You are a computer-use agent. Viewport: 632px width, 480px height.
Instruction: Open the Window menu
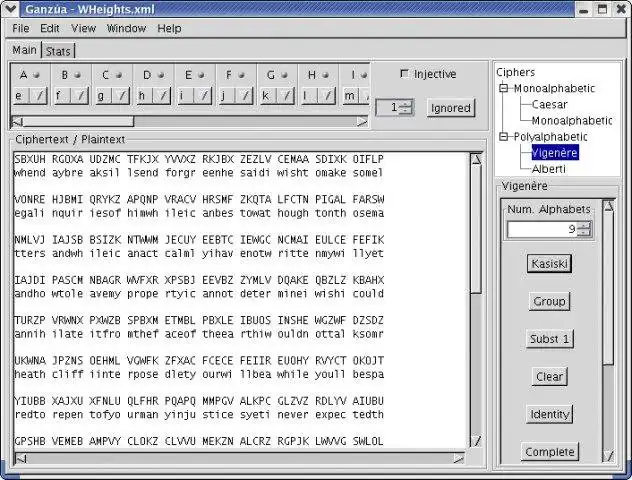[x=126, y=28]
